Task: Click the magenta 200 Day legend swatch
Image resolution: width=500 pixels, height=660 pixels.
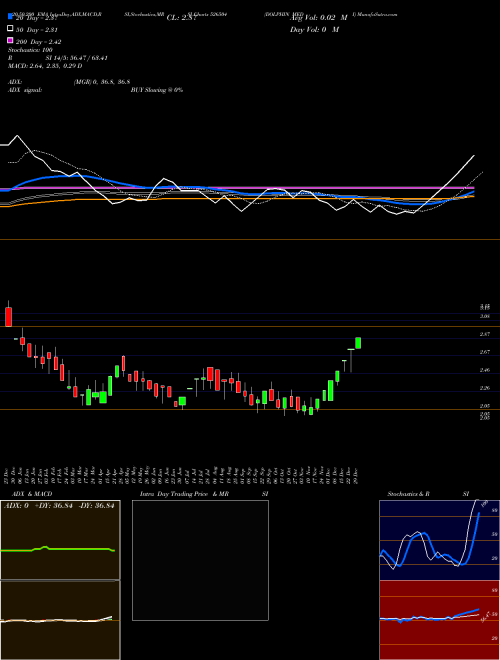Action: pyautogui.click(x=10, y=40)
